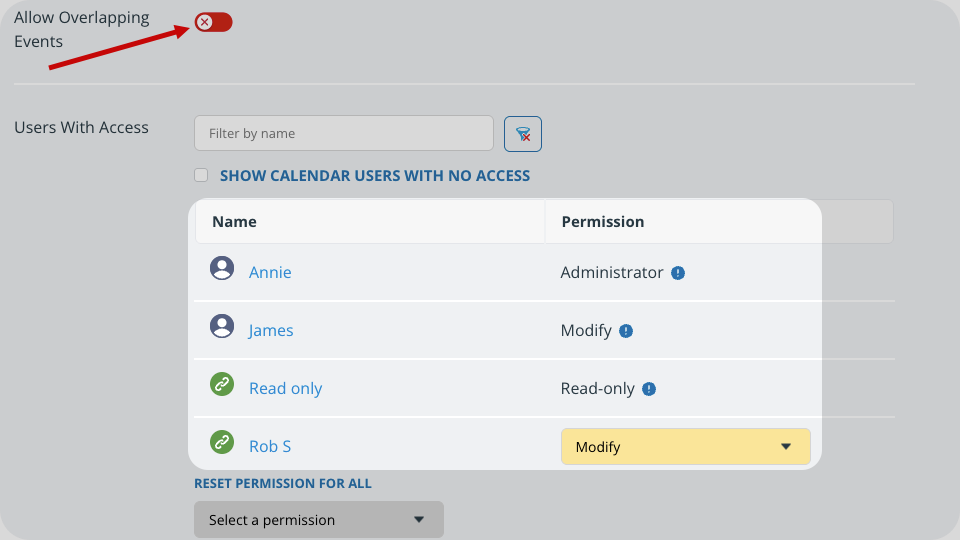
Task: Click info icon next to Administrator
Action: click(678, 273)
